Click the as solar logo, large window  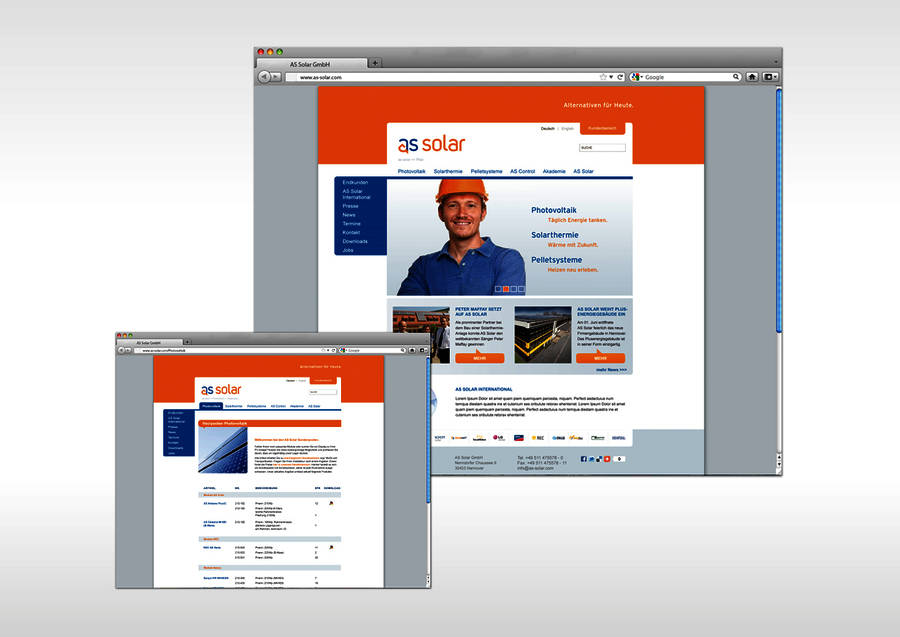tap(432, 145)
